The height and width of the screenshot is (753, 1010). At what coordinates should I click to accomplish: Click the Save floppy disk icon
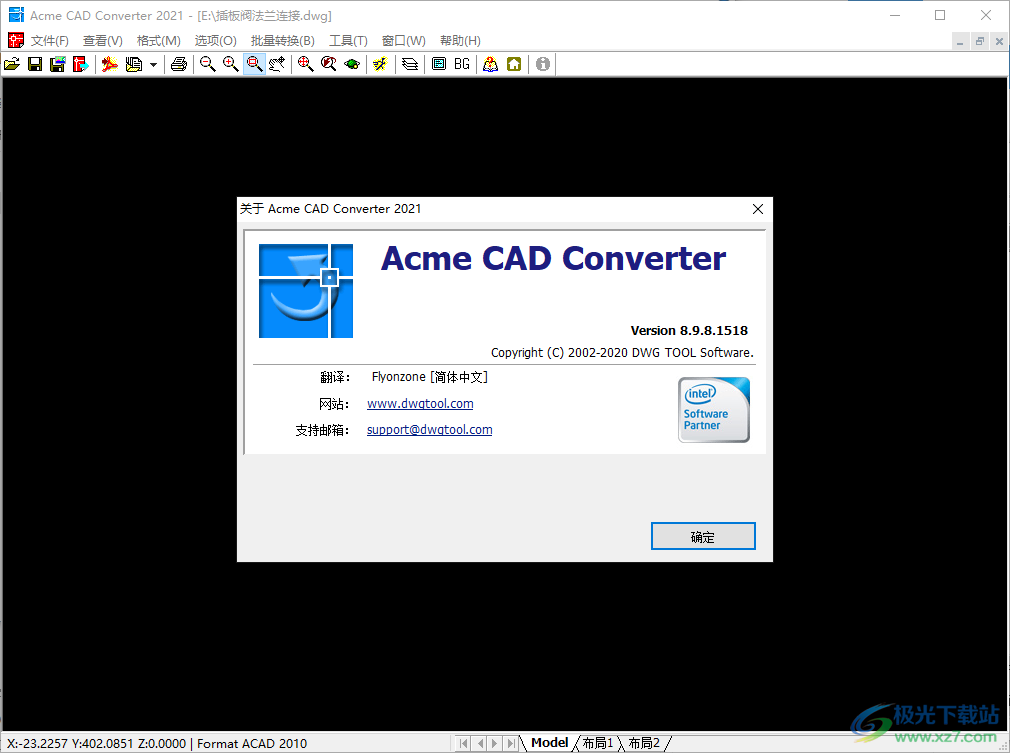click(35, 64)
